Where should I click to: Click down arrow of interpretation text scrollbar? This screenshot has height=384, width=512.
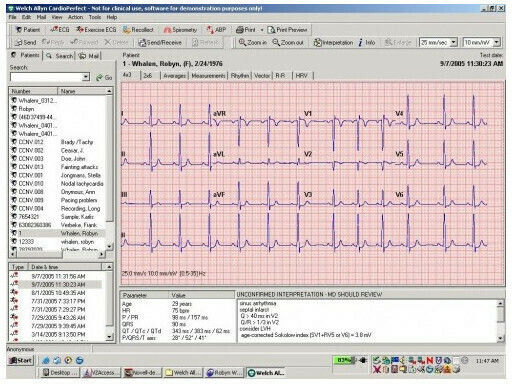[500, 338]
